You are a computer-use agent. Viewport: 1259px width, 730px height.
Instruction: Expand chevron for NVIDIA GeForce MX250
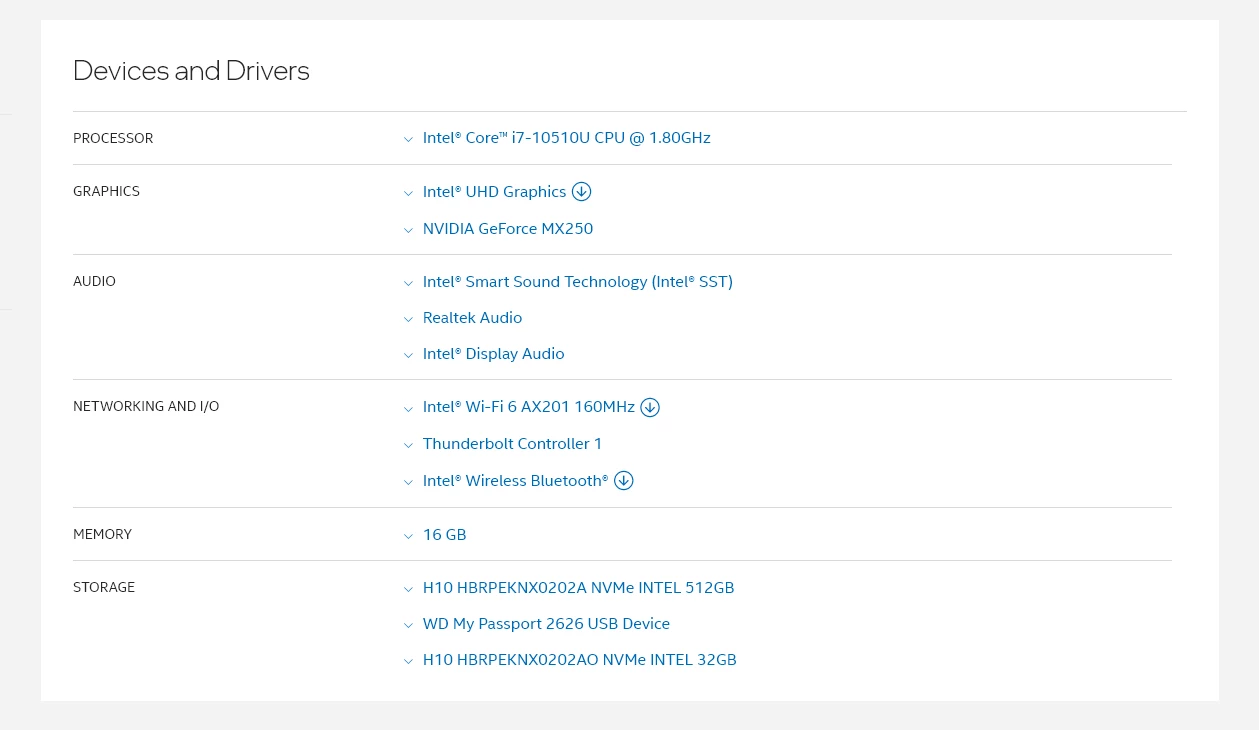coord(408,230)
